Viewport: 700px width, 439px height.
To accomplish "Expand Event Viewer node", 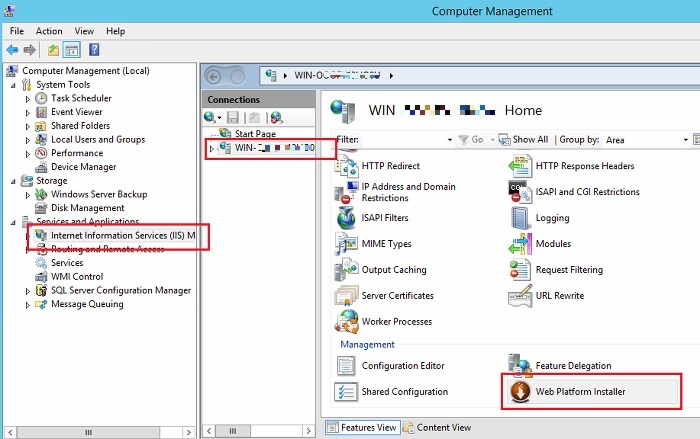I will coord(28,113).
